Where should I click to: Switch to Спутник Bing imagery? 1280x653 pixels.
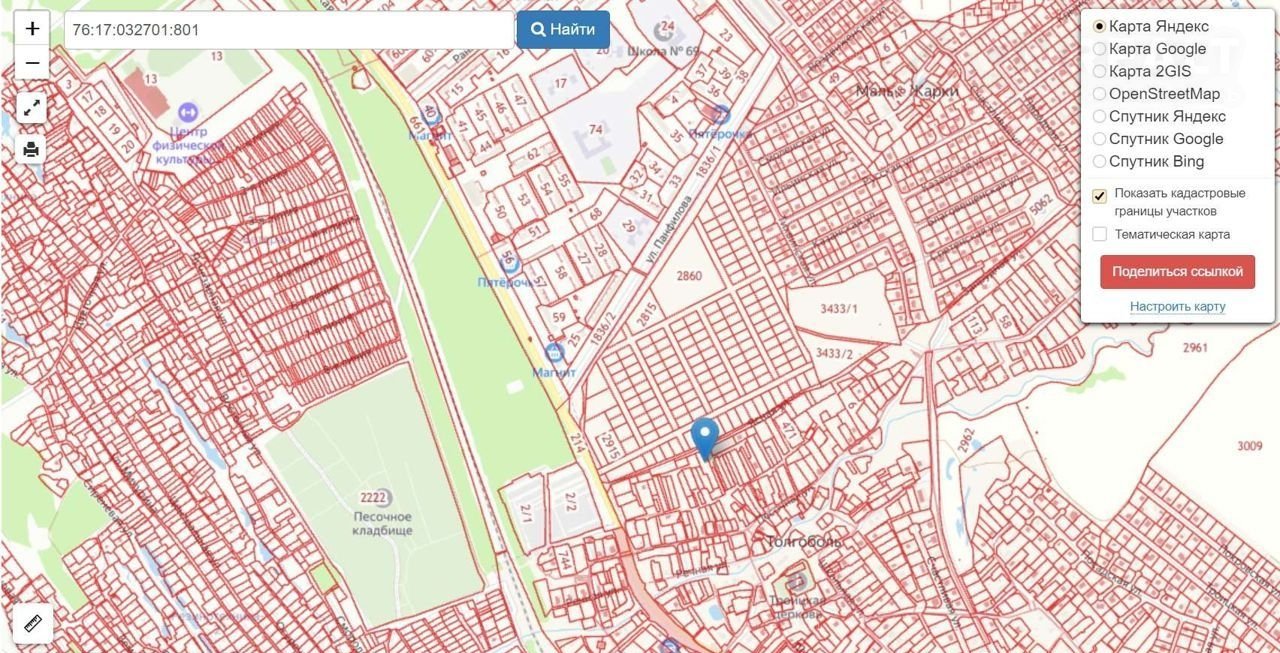pyautogui.click(x=1100, y=161)
